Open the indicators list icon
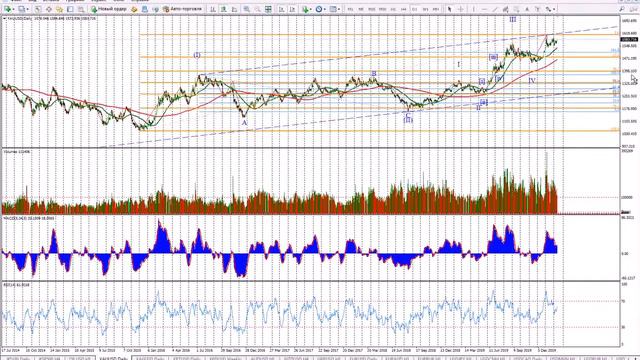 coord(305,9)
